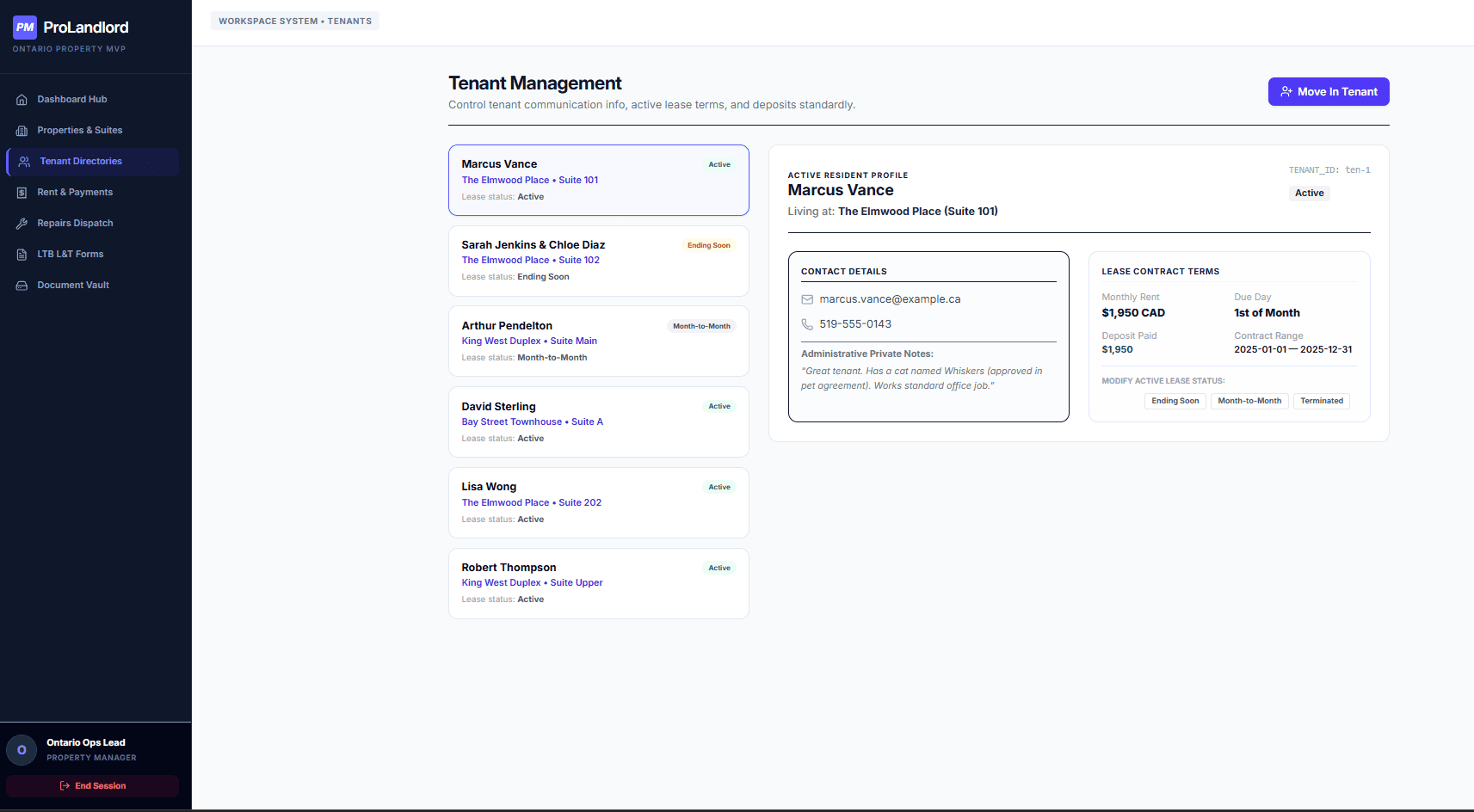This screenshot has height=812, width=1474.
Task: Click the add-user icon in Move In Tenant
Action: (x=1286, y=92)
